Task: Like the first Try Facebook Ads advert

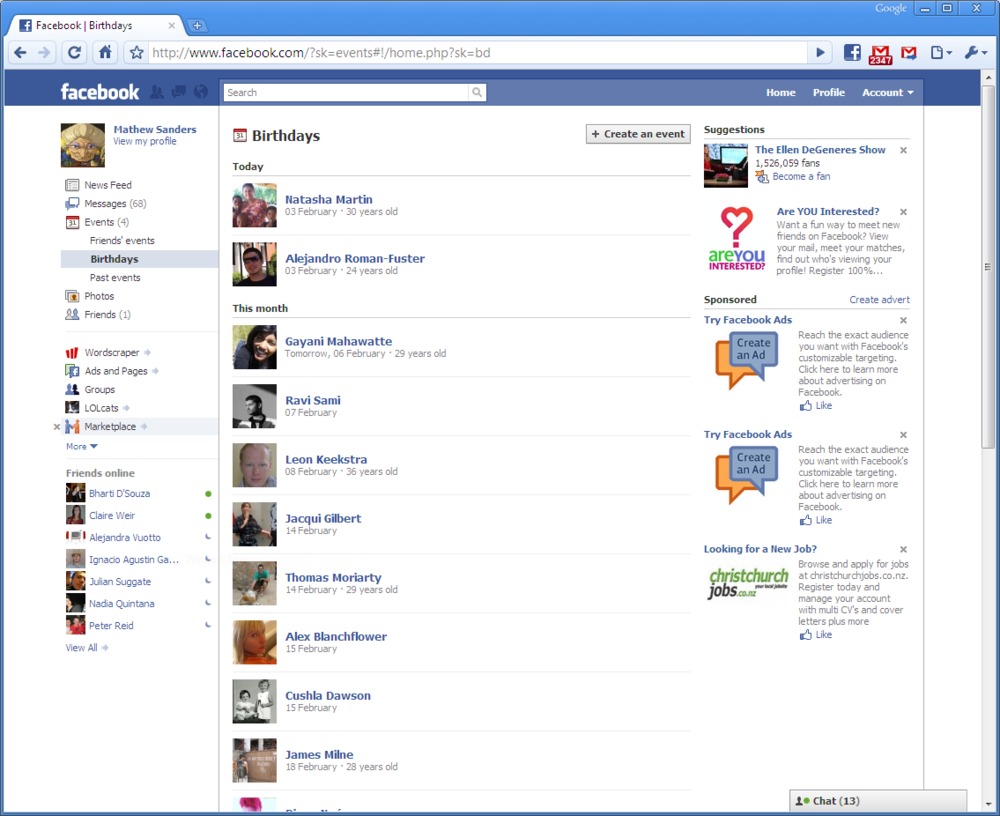Action: 816,406
